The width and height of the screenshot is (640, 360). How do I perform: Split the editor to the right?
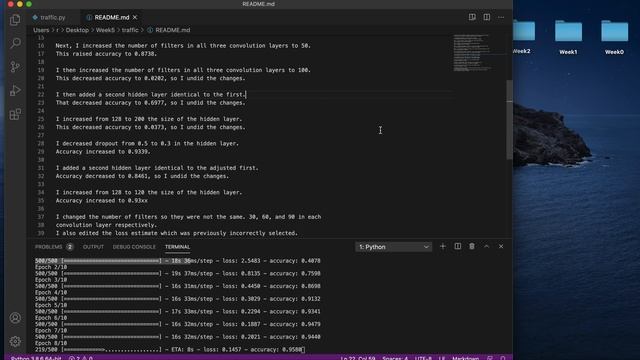(x=487, y=17)
